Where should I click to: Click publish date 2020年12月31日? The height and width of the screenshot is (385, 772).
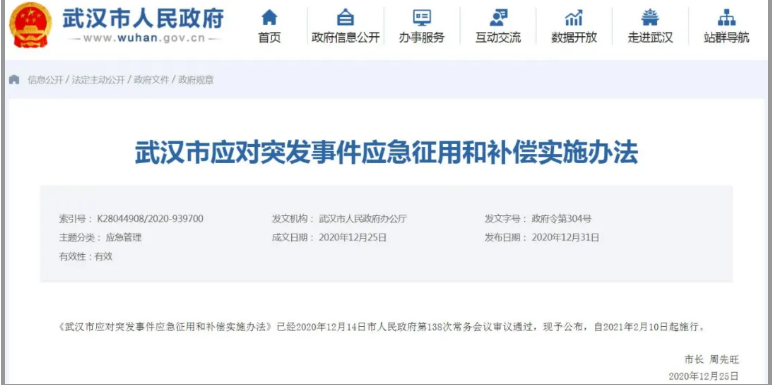tap(566, 237)
